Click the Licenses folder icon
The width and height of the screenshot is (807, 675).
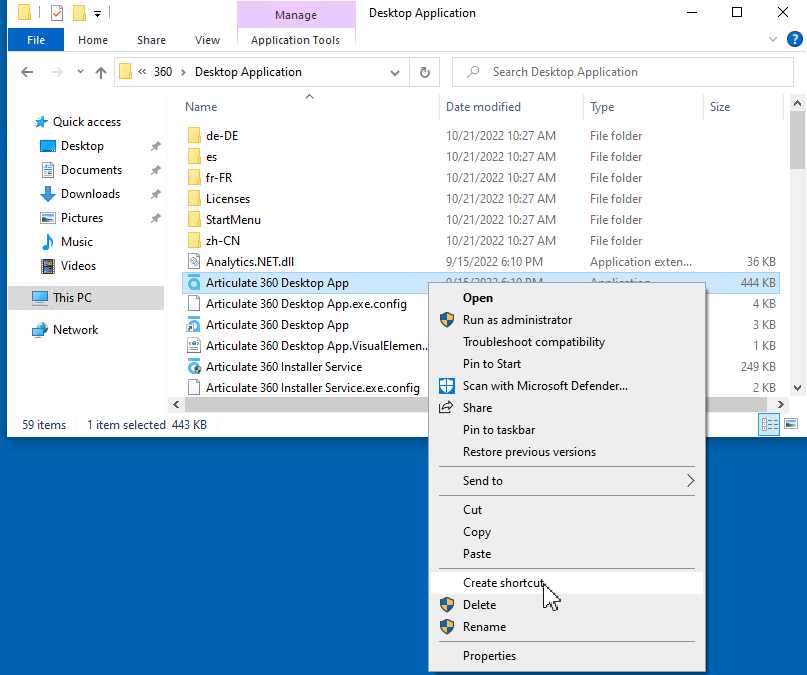pyautogui.click(x=194, y=199)
